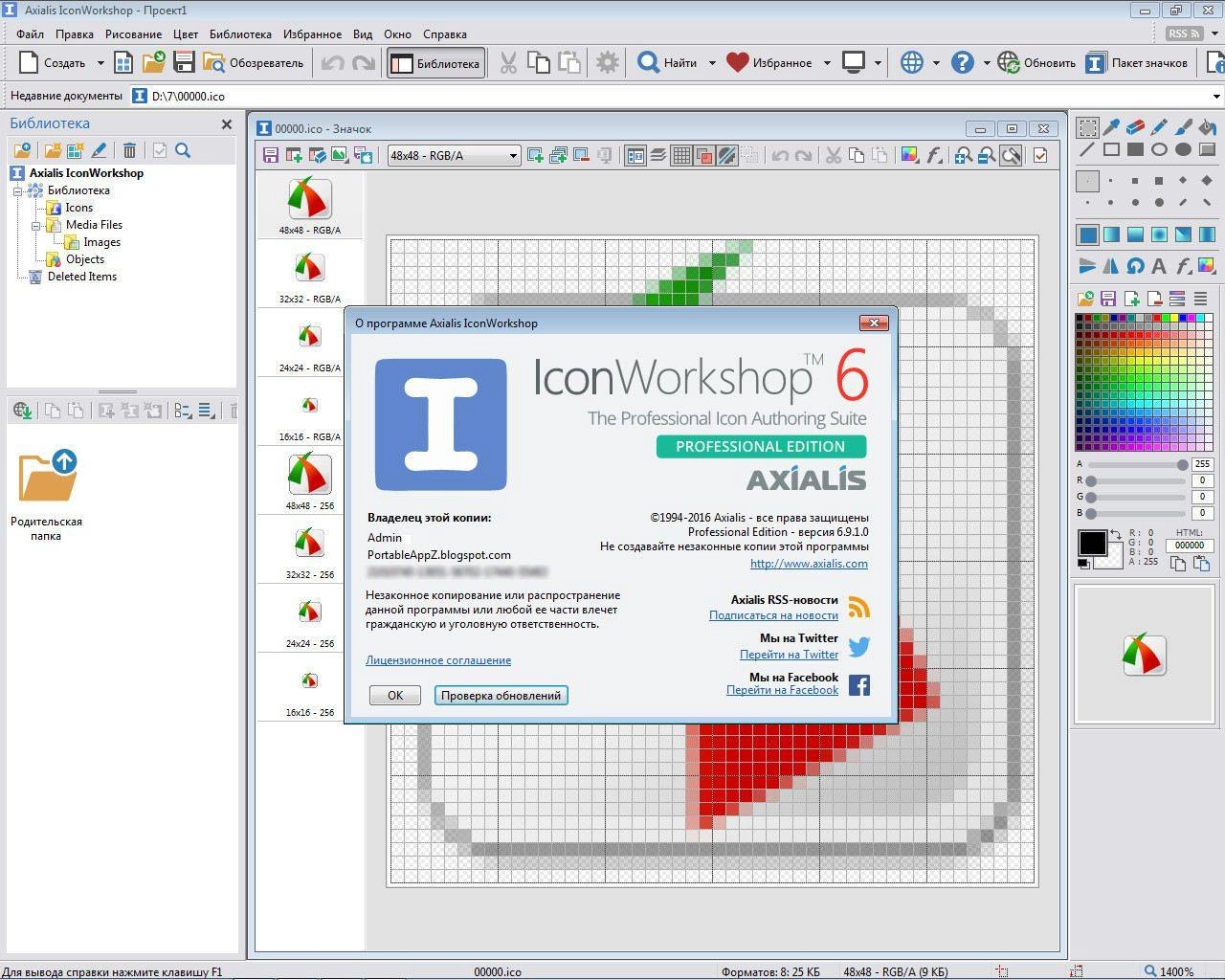
Task: Open the Найти dropdown arrow
Action: pyautogui.click(x=711, y=63)
